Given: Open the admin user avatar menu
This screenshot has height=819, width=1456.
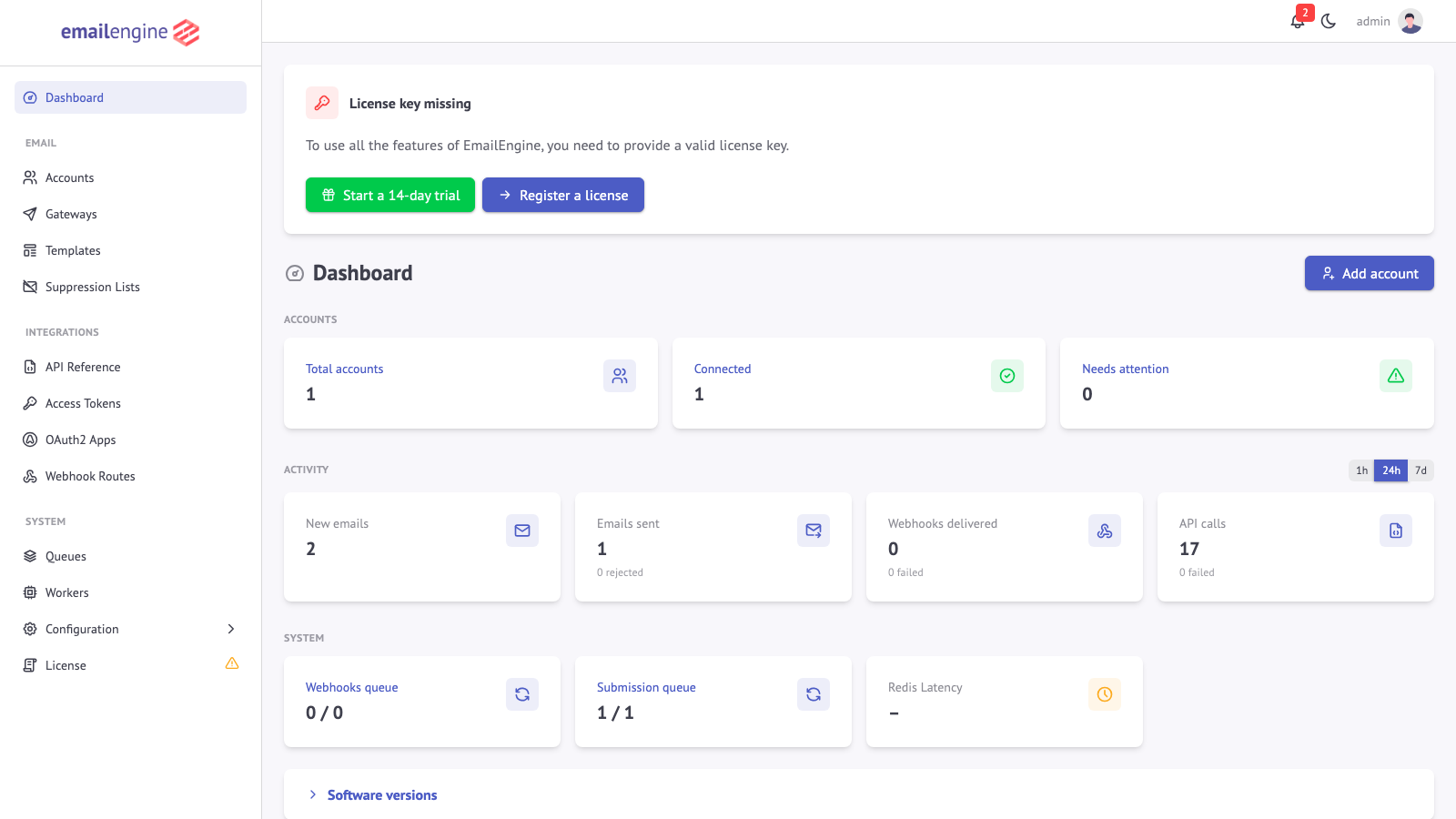Looking at the screenshot, I should pos(1410,21).
